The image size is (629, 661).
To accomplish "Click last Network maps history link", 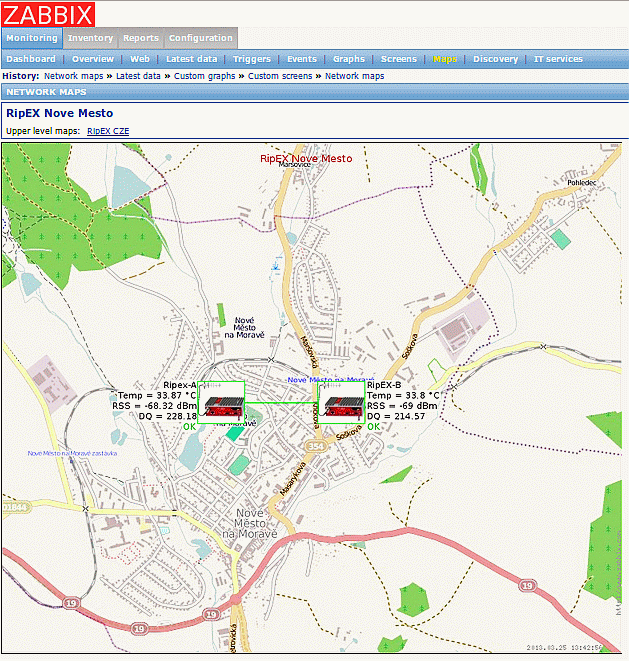I will 355,76.
